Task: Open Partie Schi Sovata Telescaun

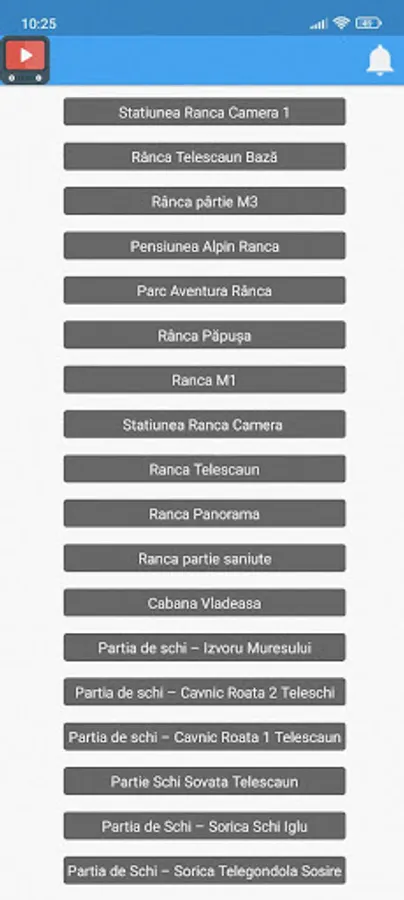Action: (204, 781)
